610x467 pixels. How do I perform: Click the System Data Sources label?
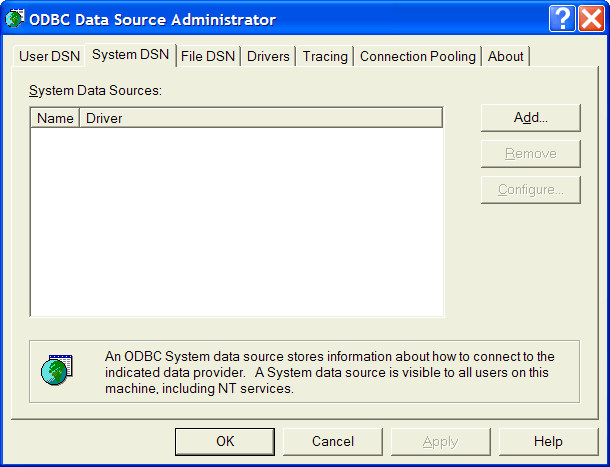pos(95,91)
